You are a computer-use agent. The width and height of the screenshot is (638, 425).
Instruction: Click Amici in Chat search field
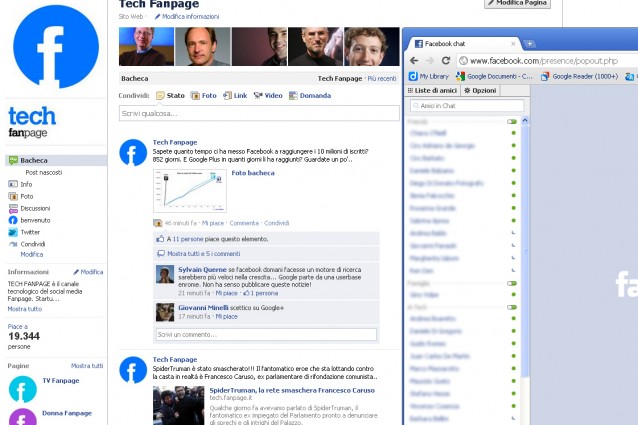click(467, 106)
